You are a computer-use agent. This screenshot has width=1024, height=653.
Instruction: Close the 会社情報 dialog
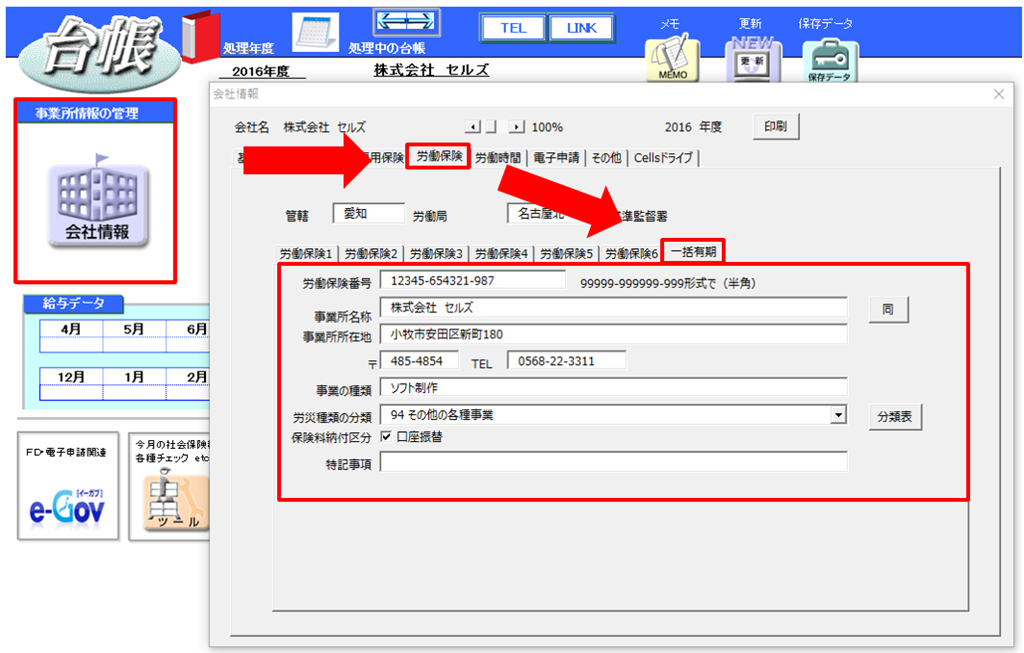999,94
